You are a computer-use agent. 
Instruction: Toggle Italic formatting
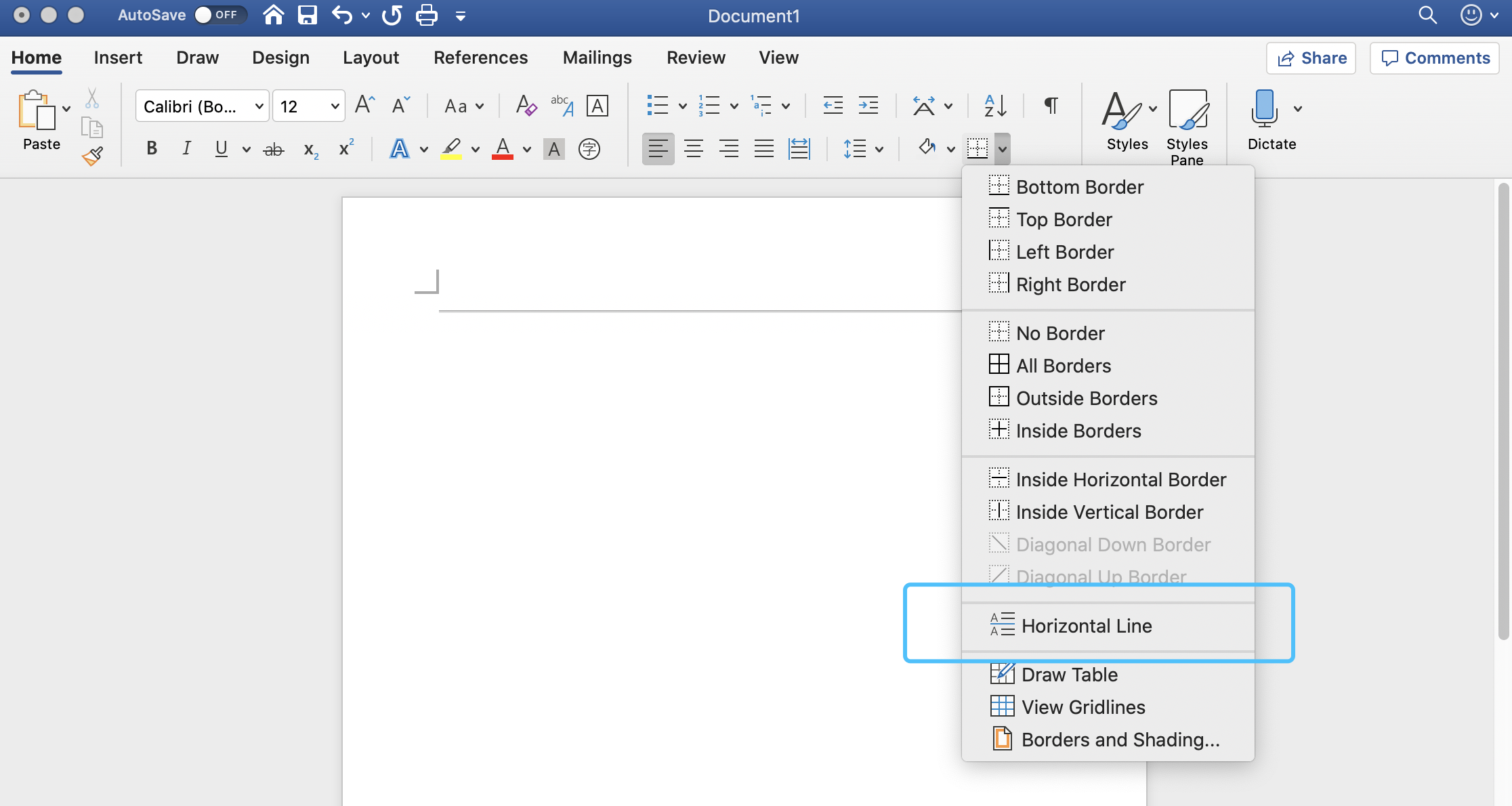186,148
